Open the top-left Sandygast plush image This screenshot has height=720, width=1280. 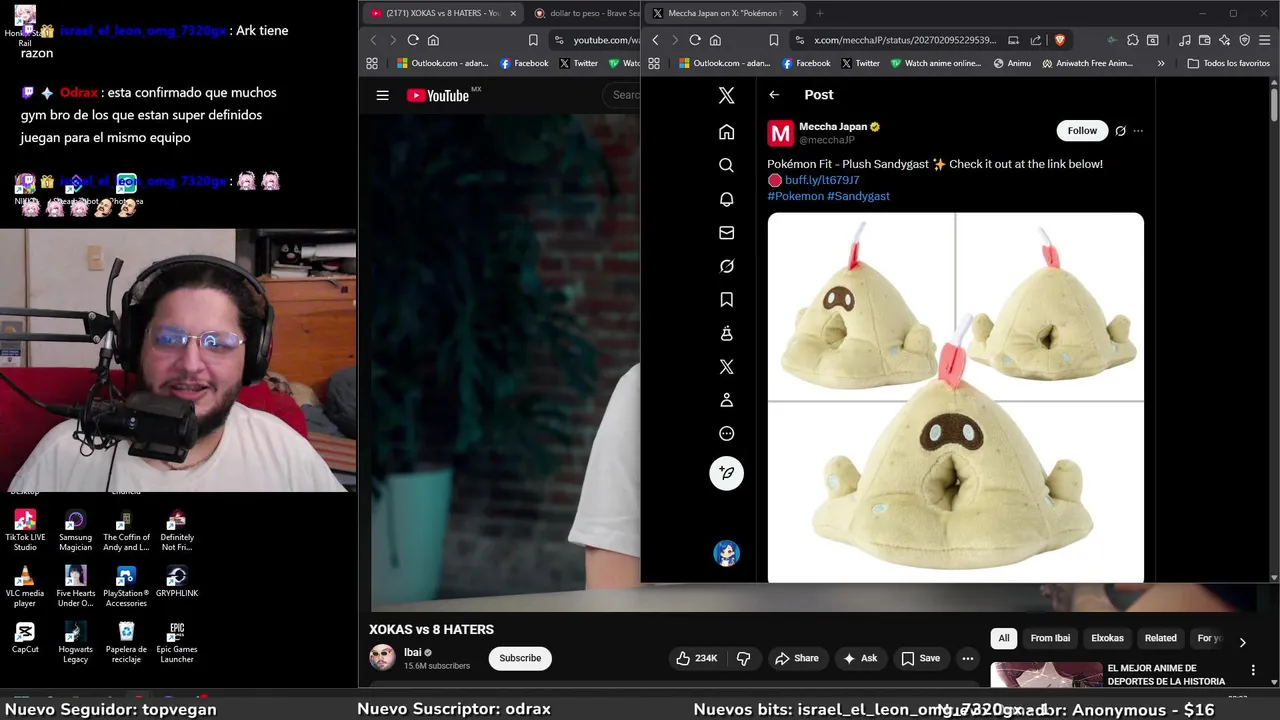point(861,306)
